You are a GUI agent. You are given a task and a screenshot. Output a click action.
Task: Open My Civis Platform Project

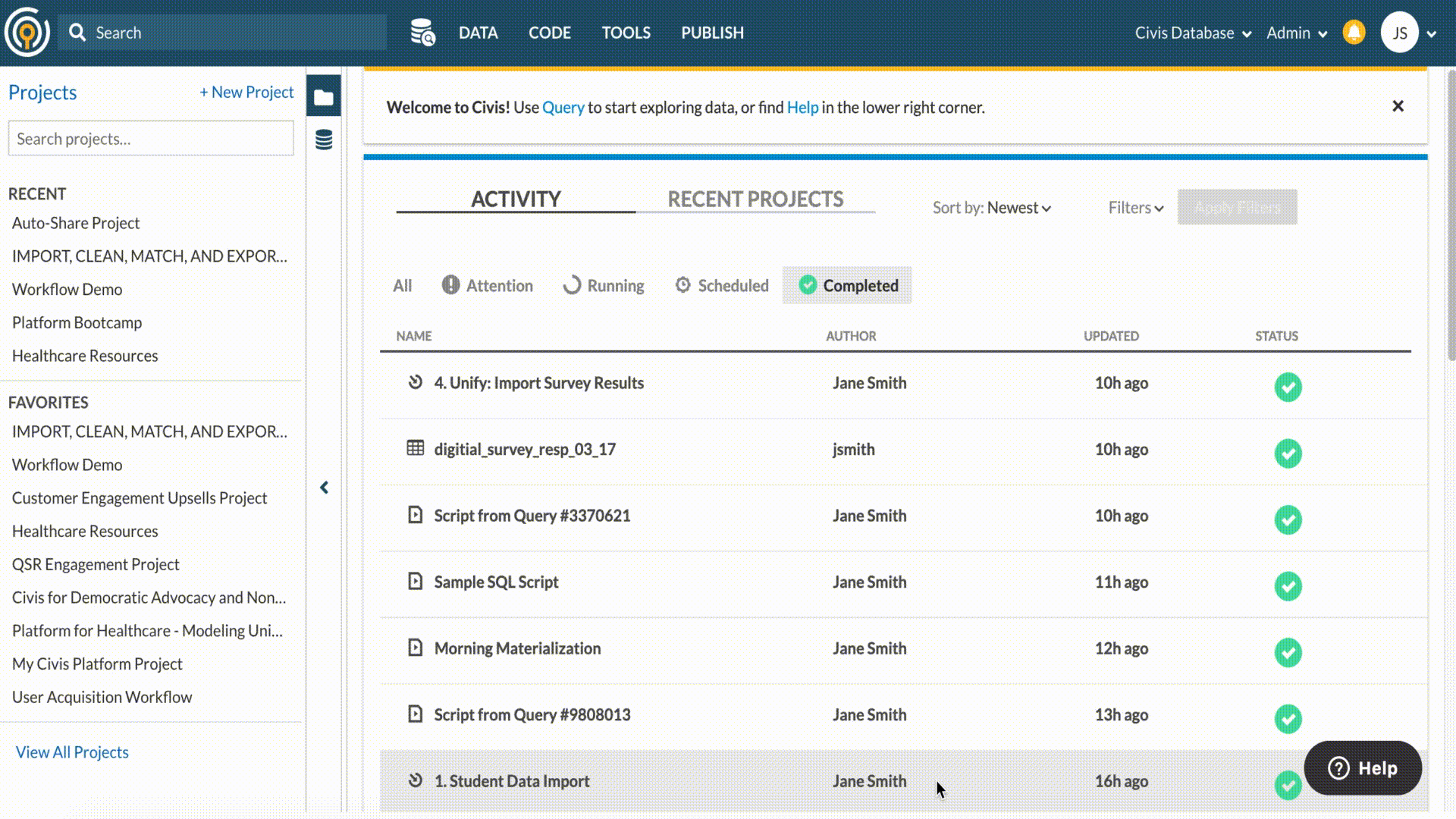pos(97,664)
